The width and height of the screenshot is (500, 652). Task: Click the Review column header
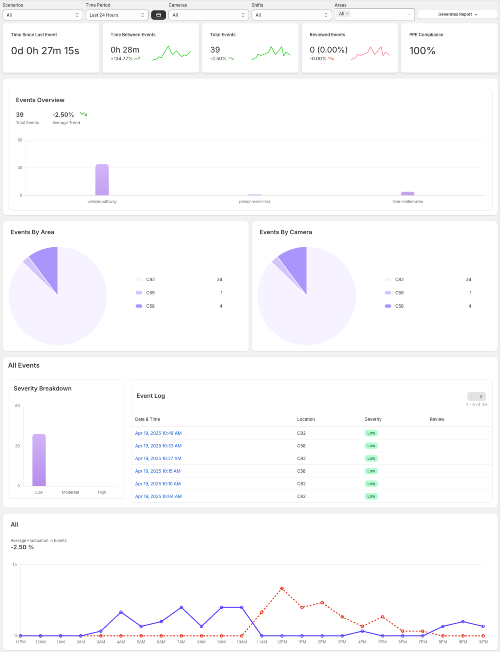[437, 419]
